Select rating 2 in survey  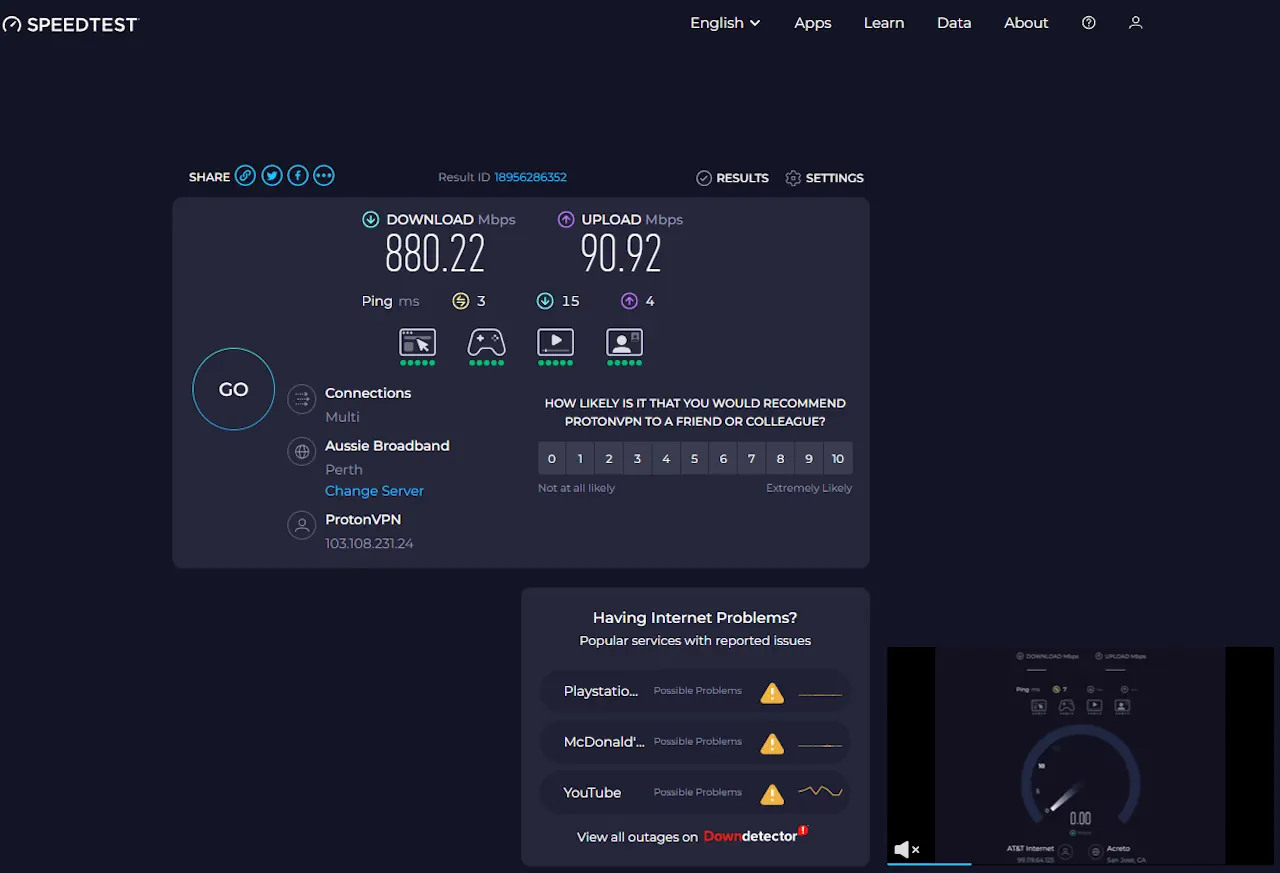pyautogui.click(x=609, y=459)
